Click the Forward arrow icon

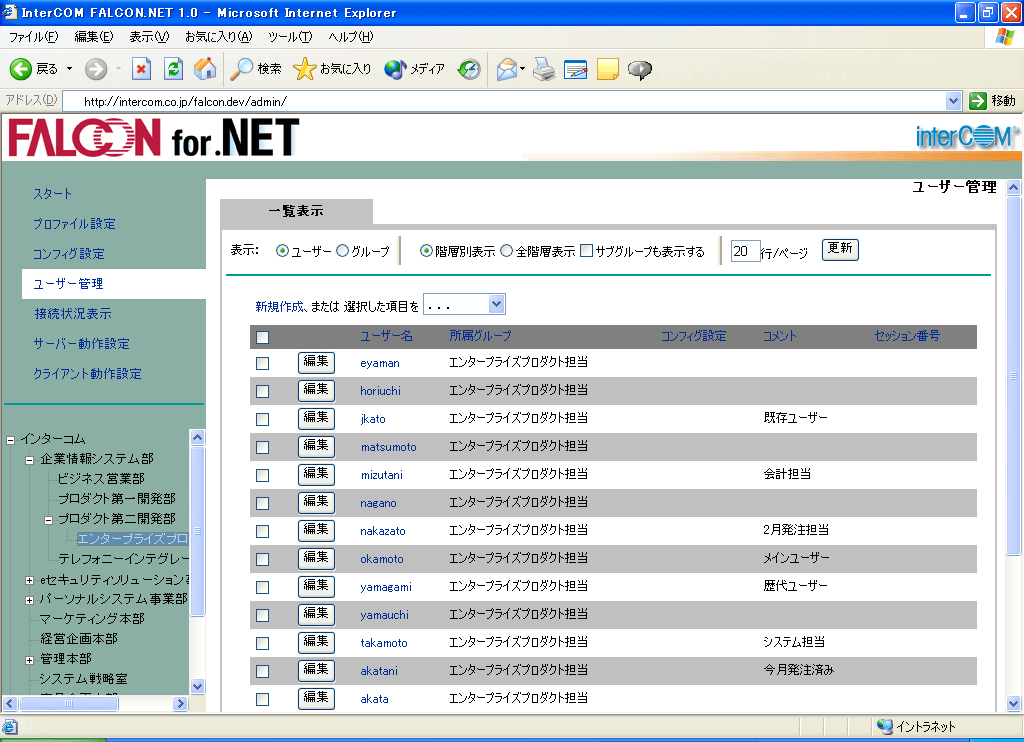click(96, 69)
